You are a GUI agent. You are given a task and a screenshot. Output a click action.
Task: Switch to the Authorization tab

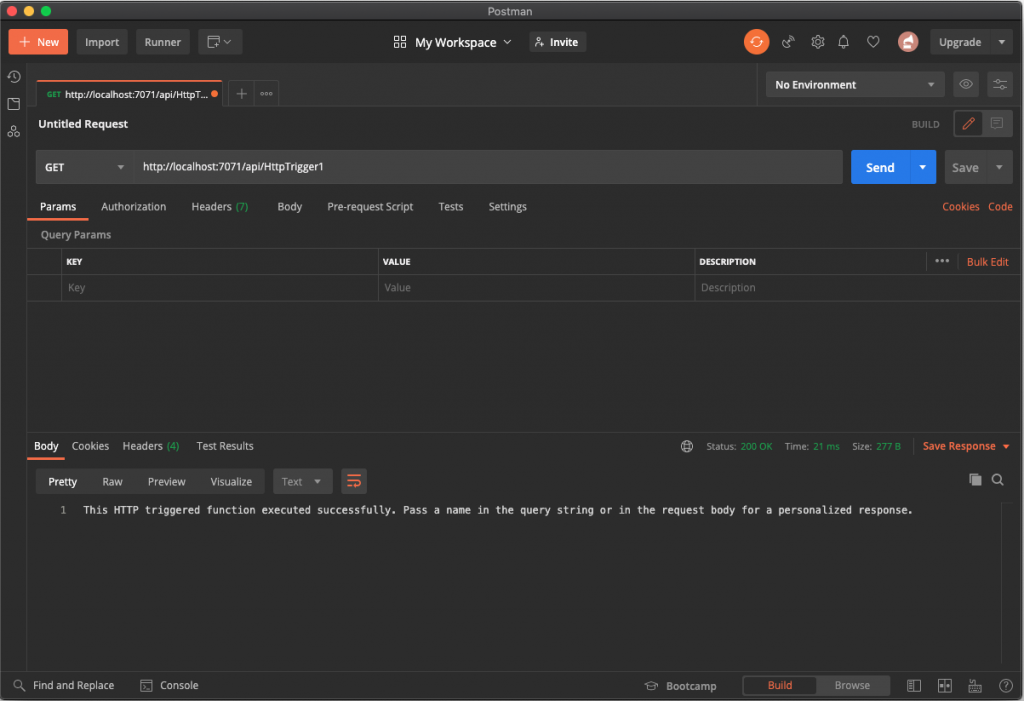133,206
